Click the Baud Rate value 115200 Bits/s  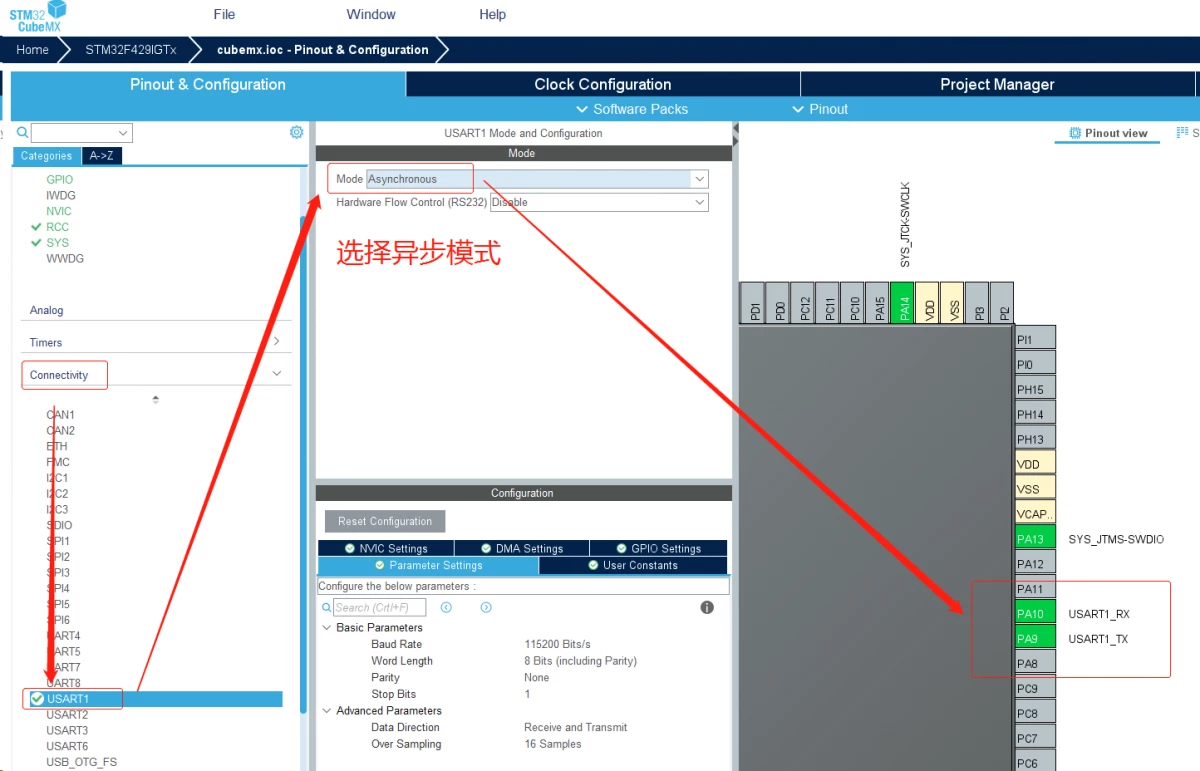(x=557, y=644)
